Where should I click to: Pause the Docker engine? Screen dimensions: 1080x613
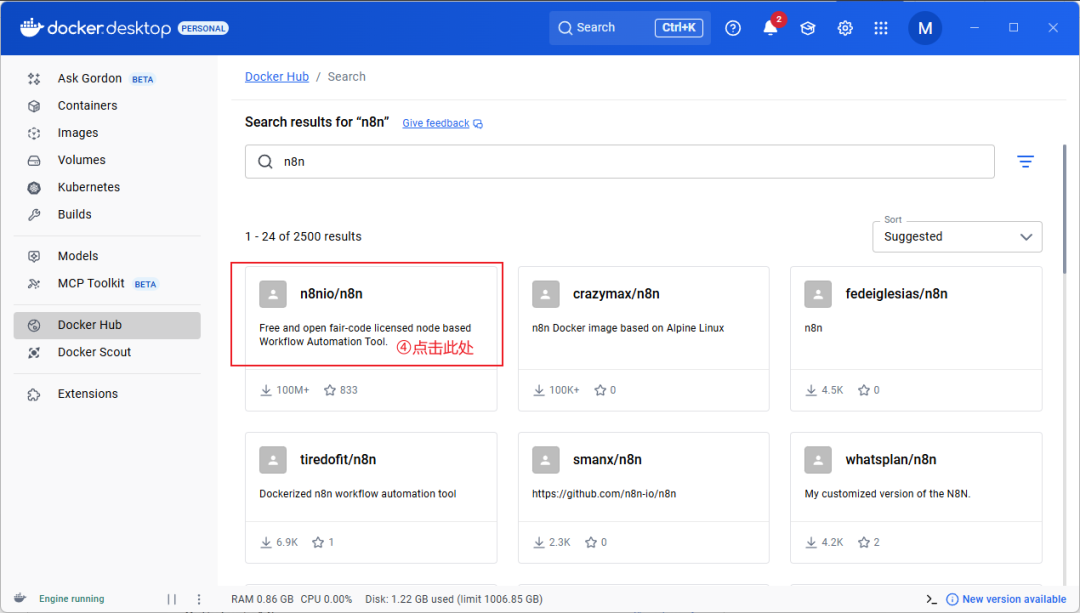[x=172, y=599]
